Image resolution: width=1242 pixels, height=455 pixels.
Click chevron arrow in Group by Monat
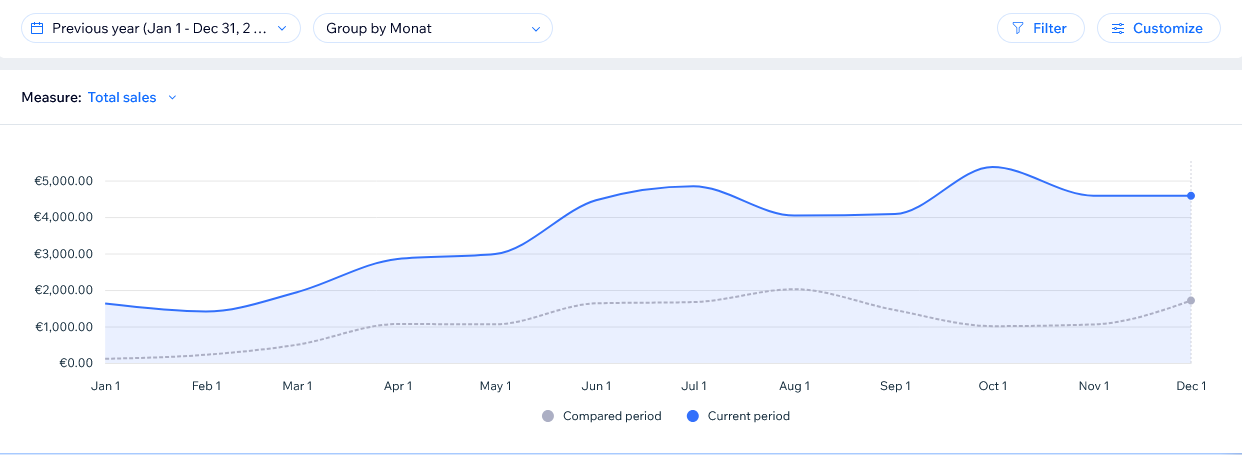coord(535,29)
